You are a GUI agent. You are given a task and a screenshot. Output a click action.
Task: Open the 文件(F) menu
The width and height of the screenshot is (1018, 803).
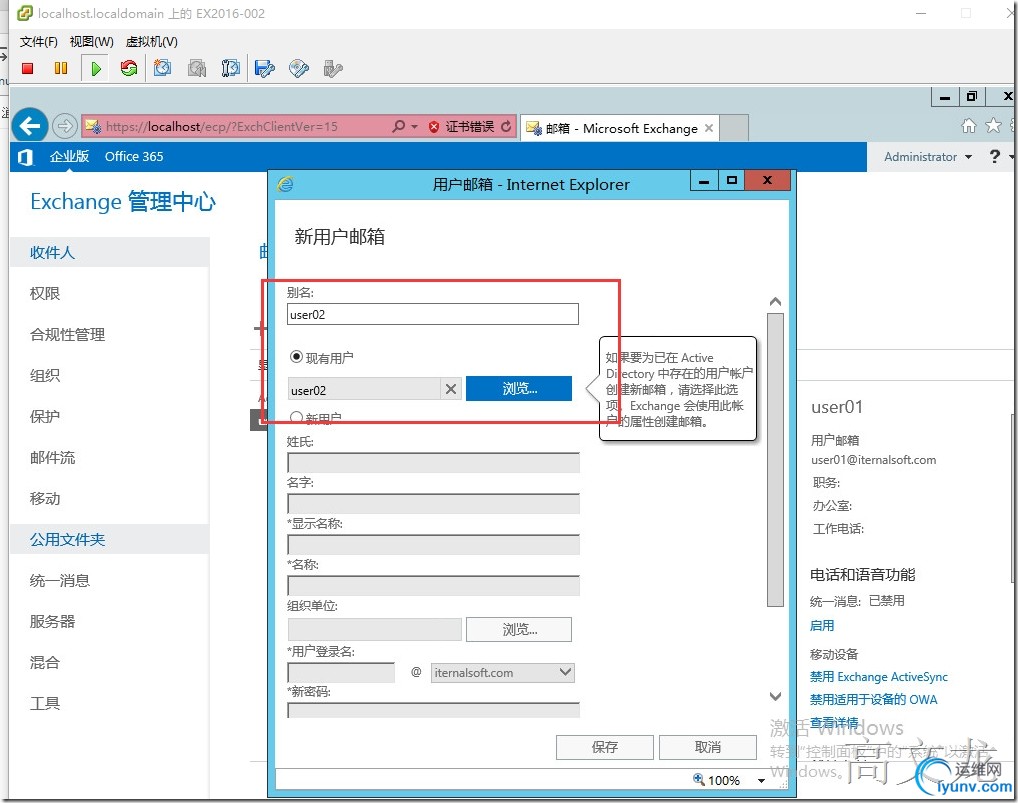coord(38,42)
